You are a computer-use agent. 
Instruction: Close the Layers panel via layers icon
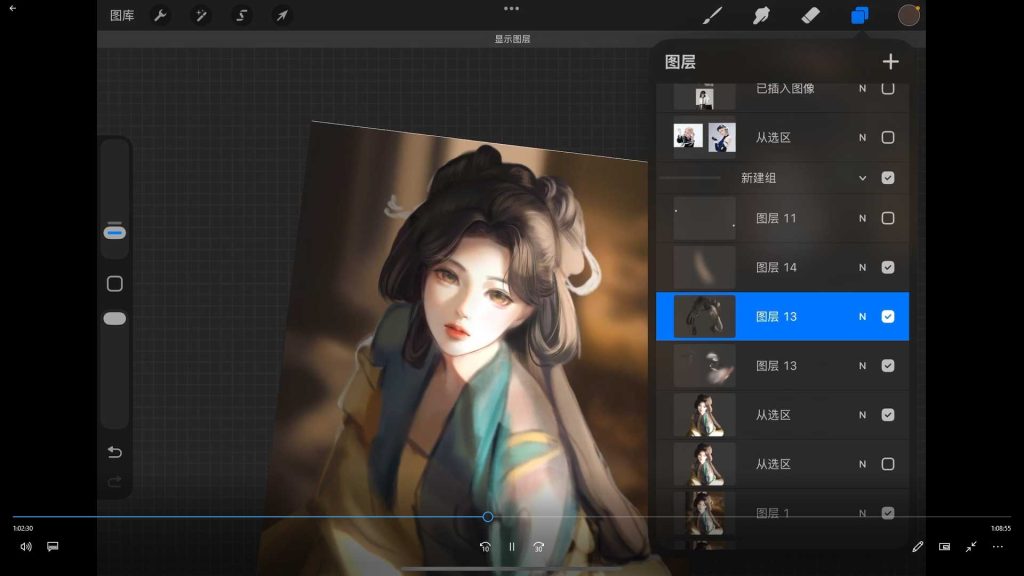pyautogui.click(x=859, y=15)
